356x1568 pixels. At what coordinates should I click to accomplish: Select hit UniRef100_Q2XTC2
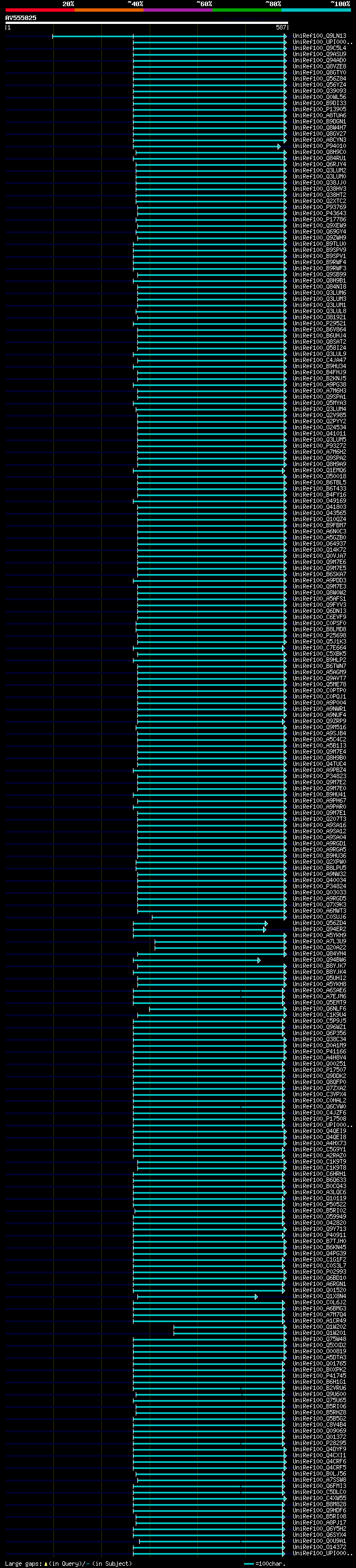319,201
